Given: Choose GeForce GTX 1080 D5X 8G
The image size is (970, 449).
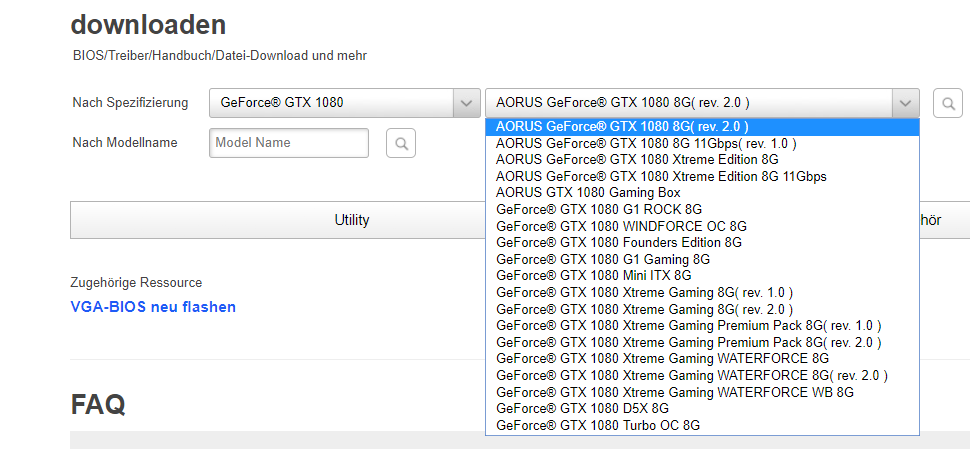Looking at the screenshot, I should [702, 408].
